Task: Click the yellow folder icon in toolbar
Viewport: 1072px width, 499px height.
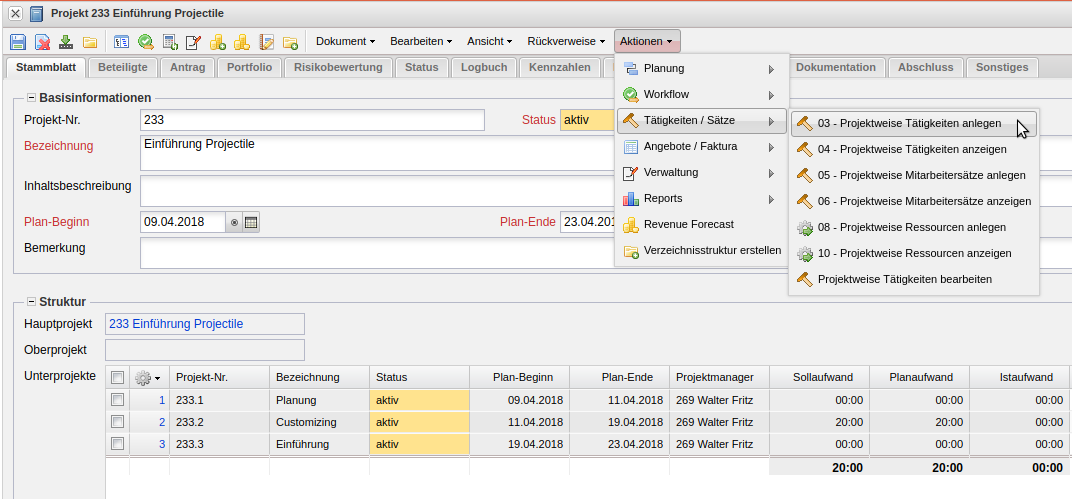Action: point(90,42)
